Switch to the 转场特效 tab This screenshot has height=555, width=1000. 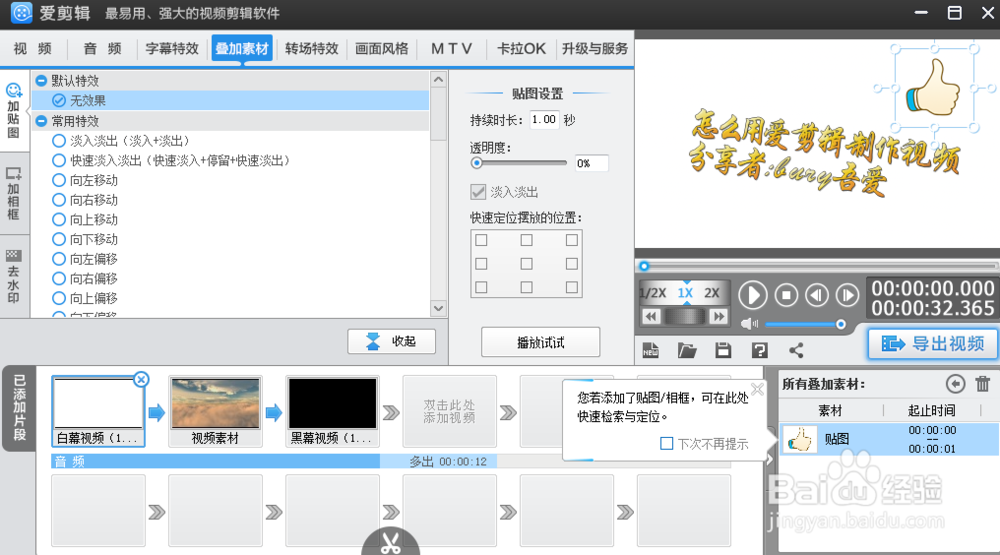tap(312, 48)
